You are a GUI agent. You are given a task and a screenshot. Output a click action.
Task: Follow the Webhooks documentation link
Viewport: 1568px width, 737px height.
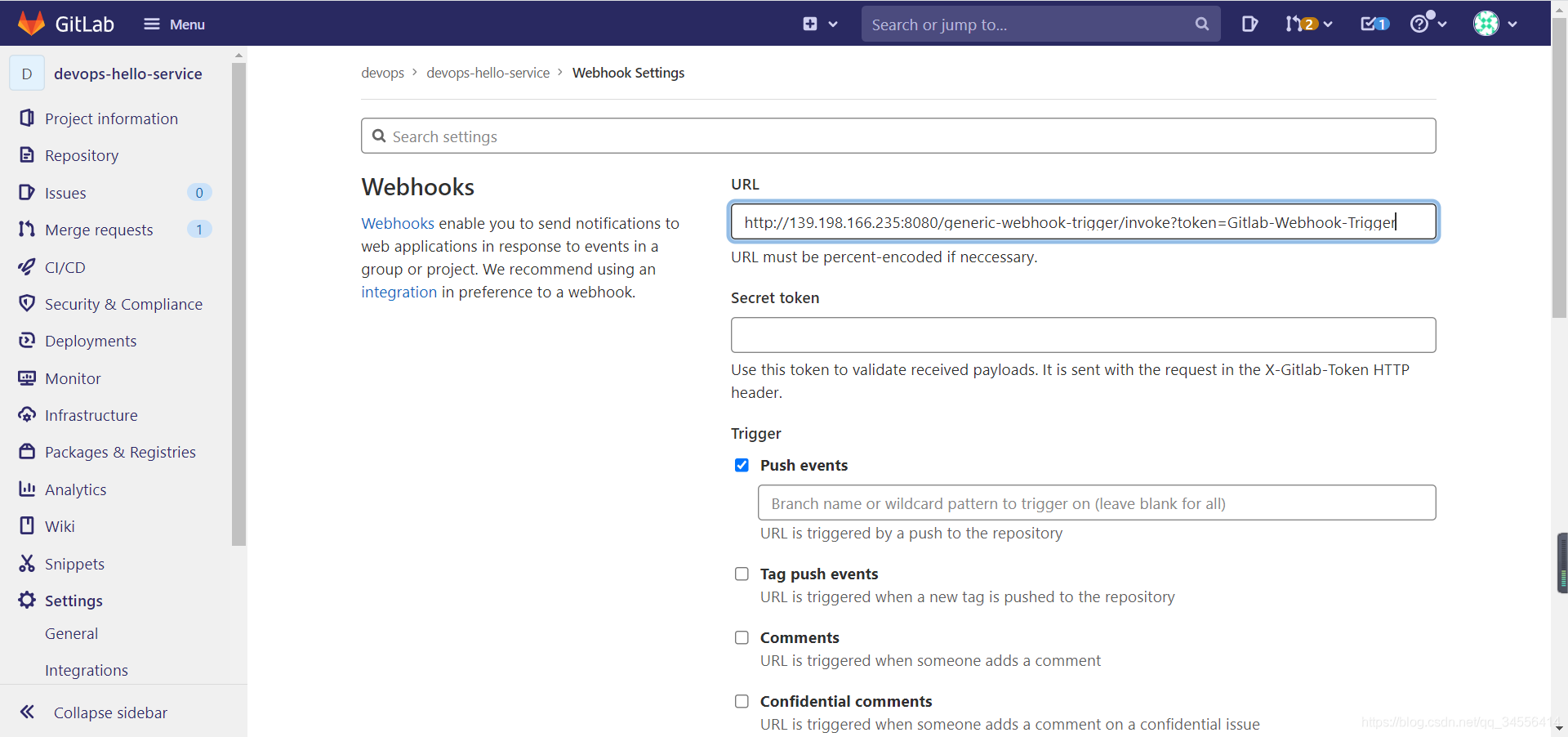396,223
